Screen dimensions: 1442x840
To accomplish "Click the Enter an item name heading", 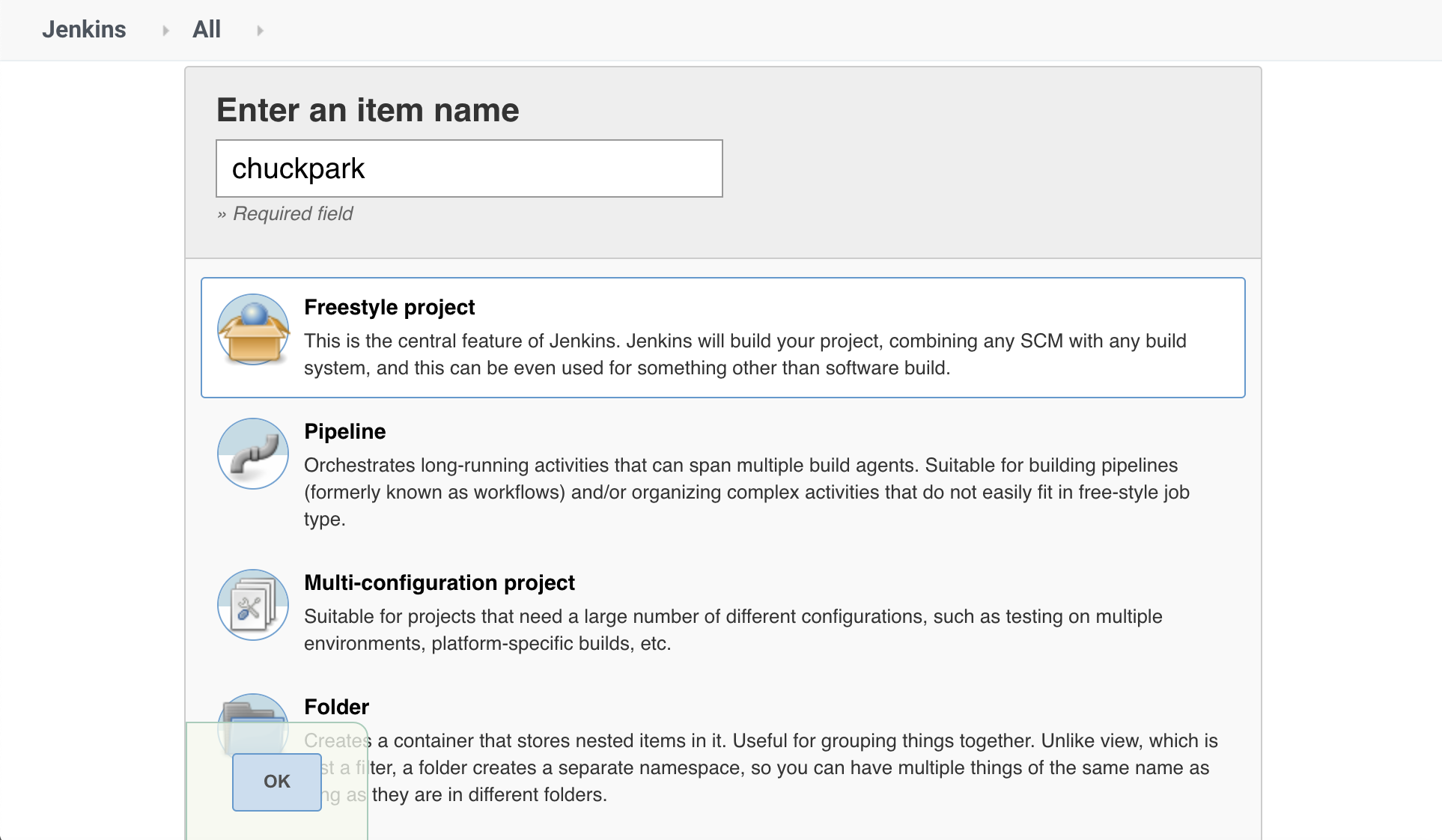I will 368,111.
